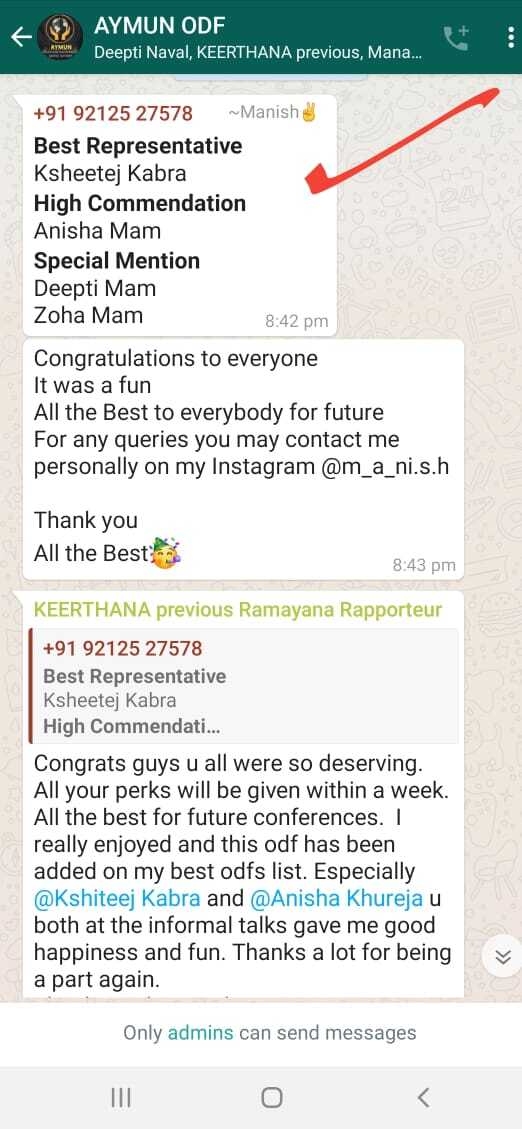Tap the ~Manish name label
This screenshot has height=1129, width=522.
coord(272,112)
